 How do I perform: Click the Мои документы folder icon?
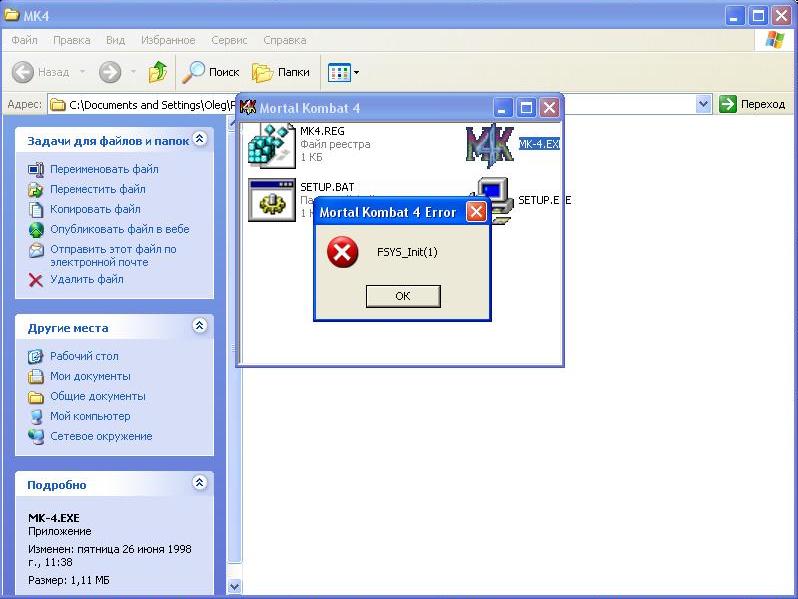36,377
